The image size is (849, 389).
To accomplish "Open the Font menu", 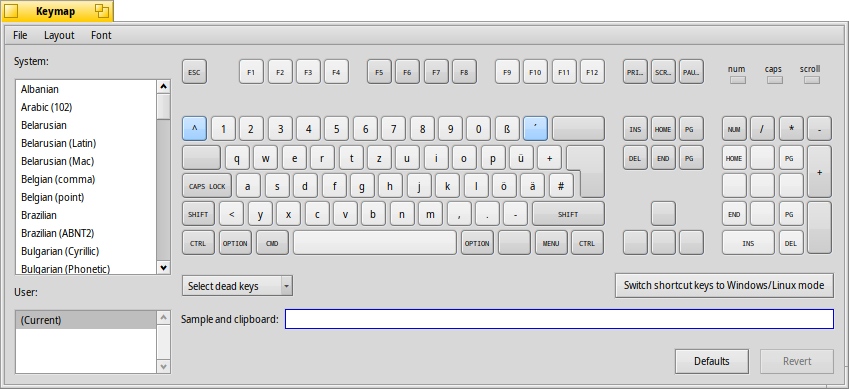I will tap(101, 35).
